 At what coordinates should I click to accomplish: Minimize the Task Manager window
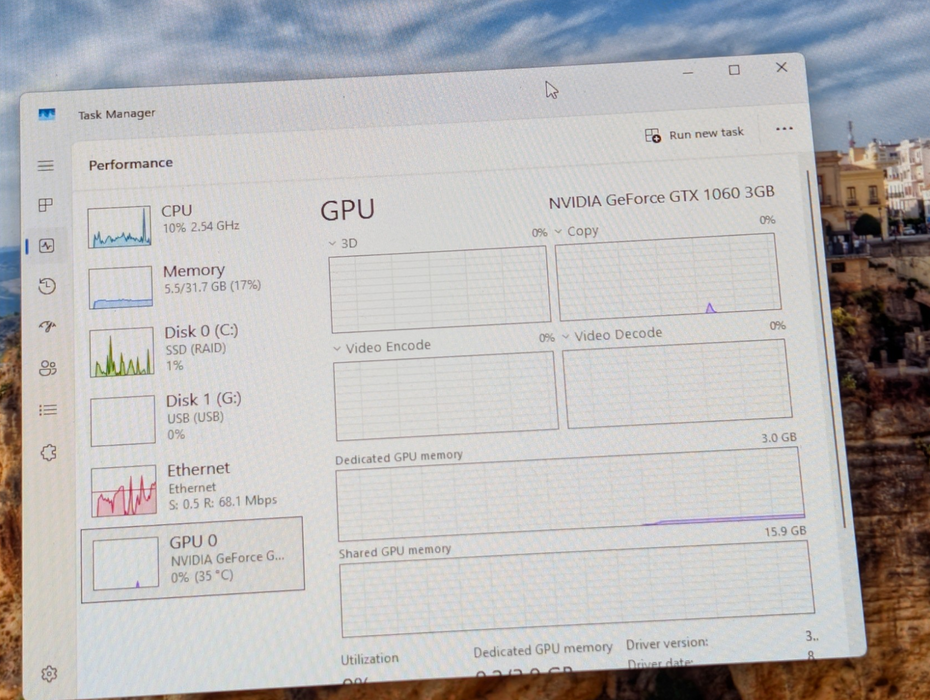[688, 72]
